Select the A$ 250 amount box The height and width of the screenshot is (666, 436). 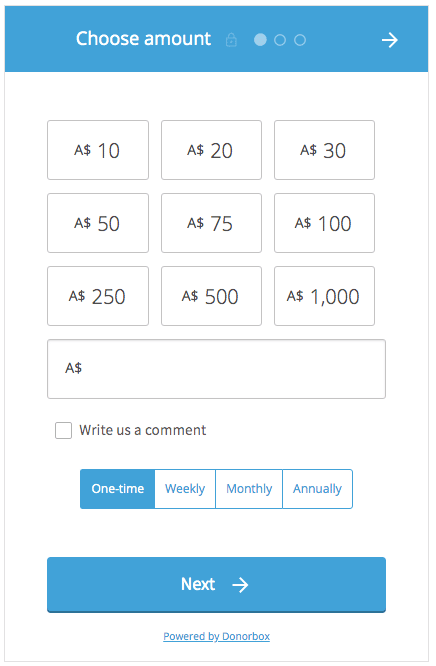tap(98, 296)
